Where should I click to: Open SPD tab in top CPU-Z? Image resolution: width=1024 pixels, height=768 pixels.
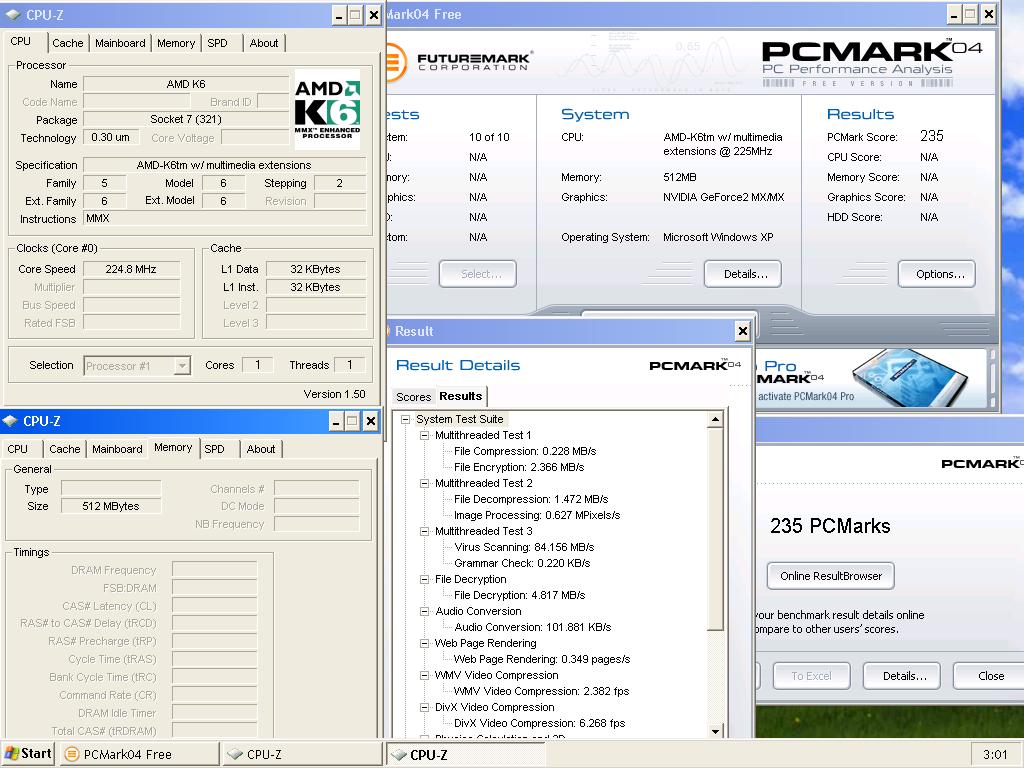(217, 43)
